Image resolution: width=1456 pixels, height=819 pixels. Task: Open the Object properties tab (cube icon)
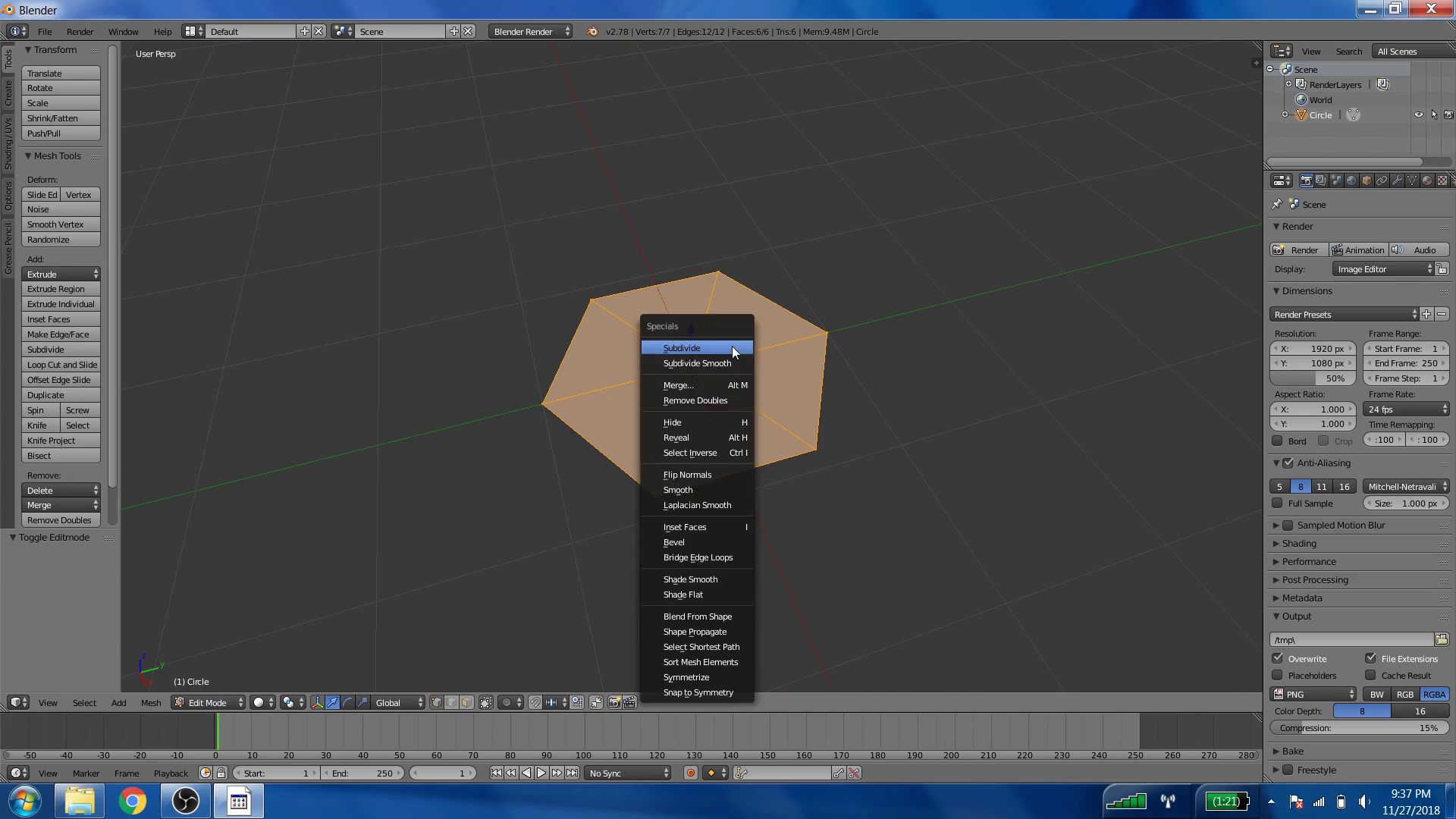click(1367, 180)
